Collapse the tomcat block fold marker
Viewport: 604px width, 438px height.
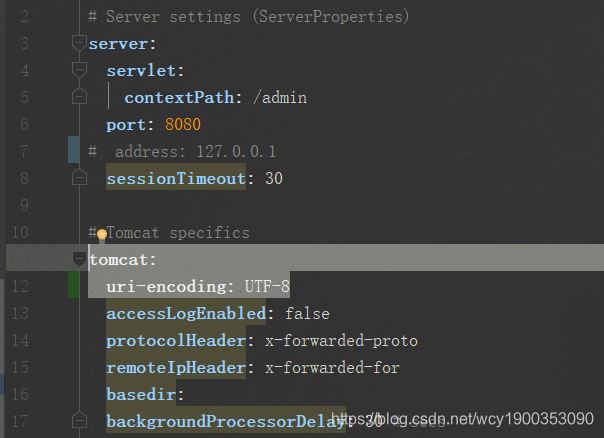(79, 260)
